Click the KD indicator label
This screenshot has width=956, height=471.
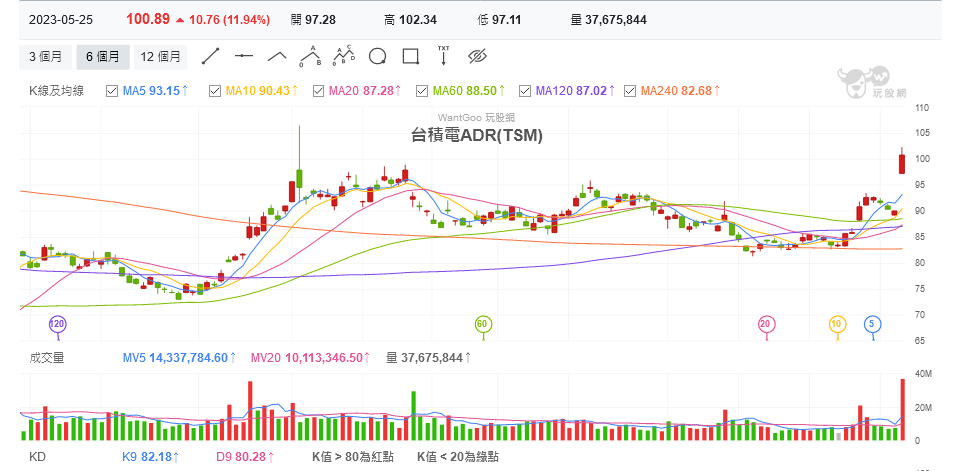tap(38, 456)
